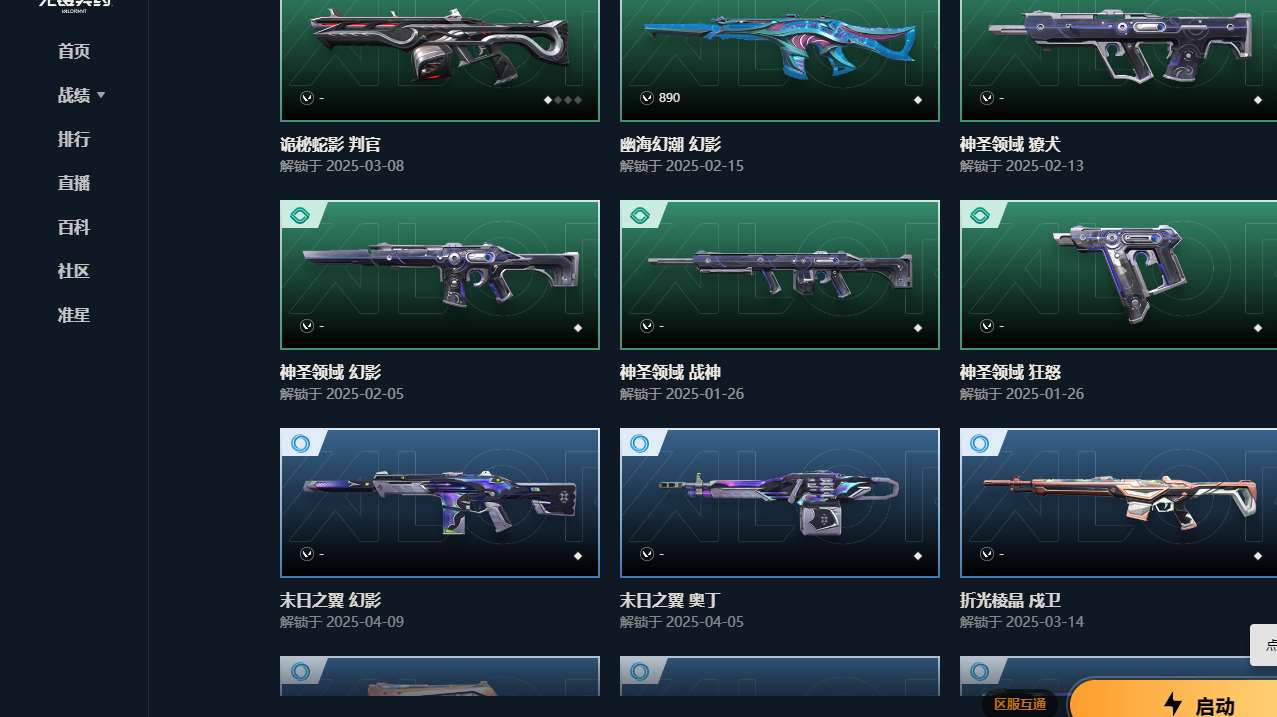Open the 准星 crosshair page
Image resolution: width=1277 pixels, height=717 pixels.
(x=74, y=315)
